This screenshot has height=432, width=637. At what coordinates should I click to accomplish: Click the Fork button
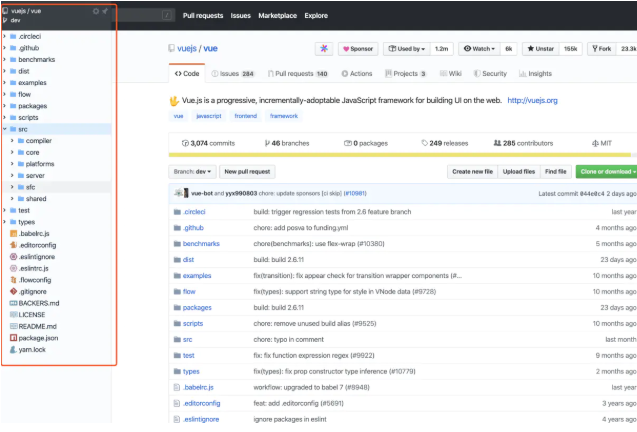coord(602,49)
